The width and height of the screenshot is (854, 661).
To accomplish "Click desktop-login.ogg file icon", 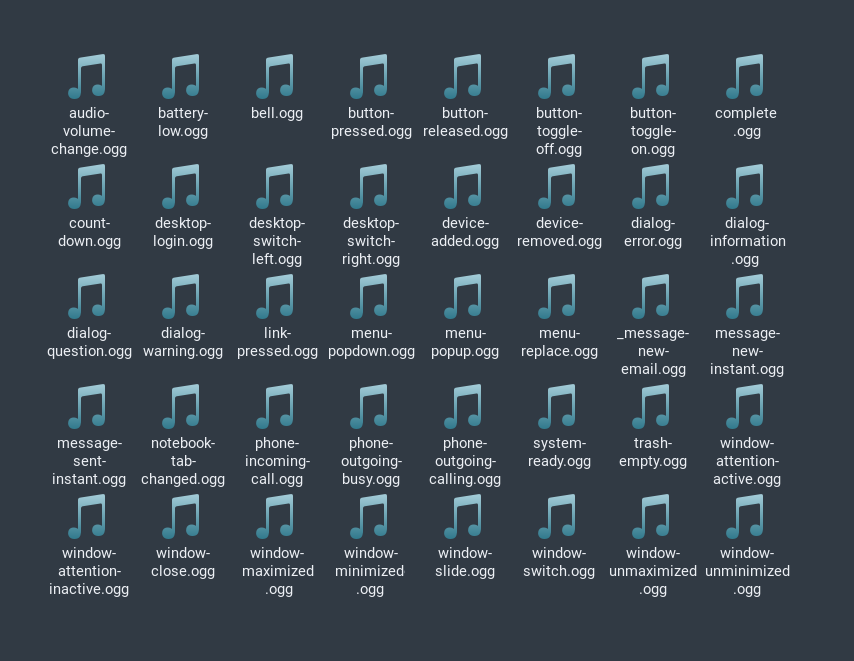I will pyautogui.click(x=181, y=186).
